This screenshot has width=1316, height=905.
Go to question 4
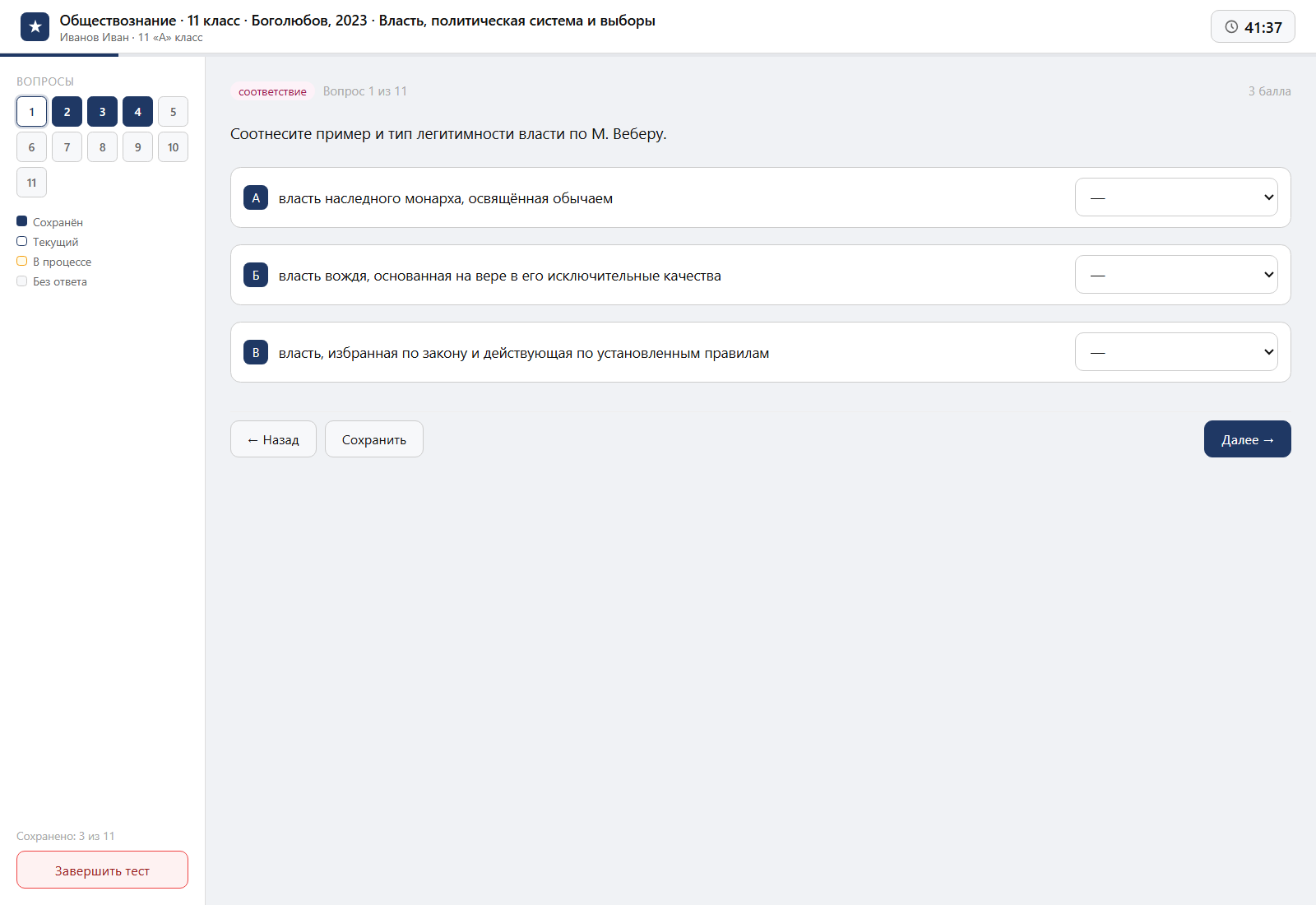[137, 112]
